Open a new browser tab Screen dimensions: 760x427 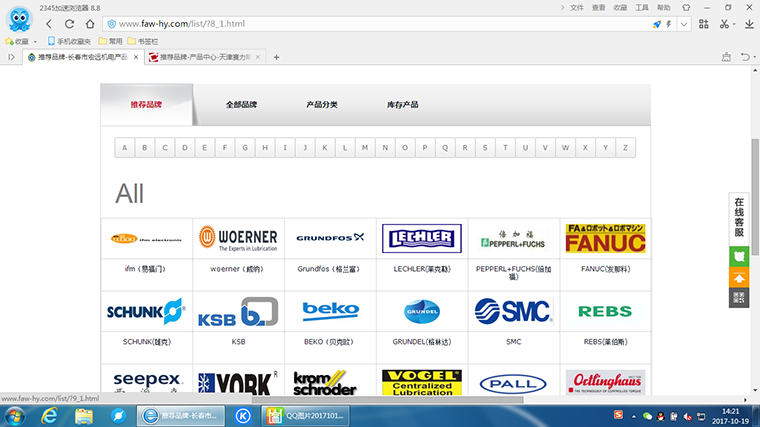(276, 57)
